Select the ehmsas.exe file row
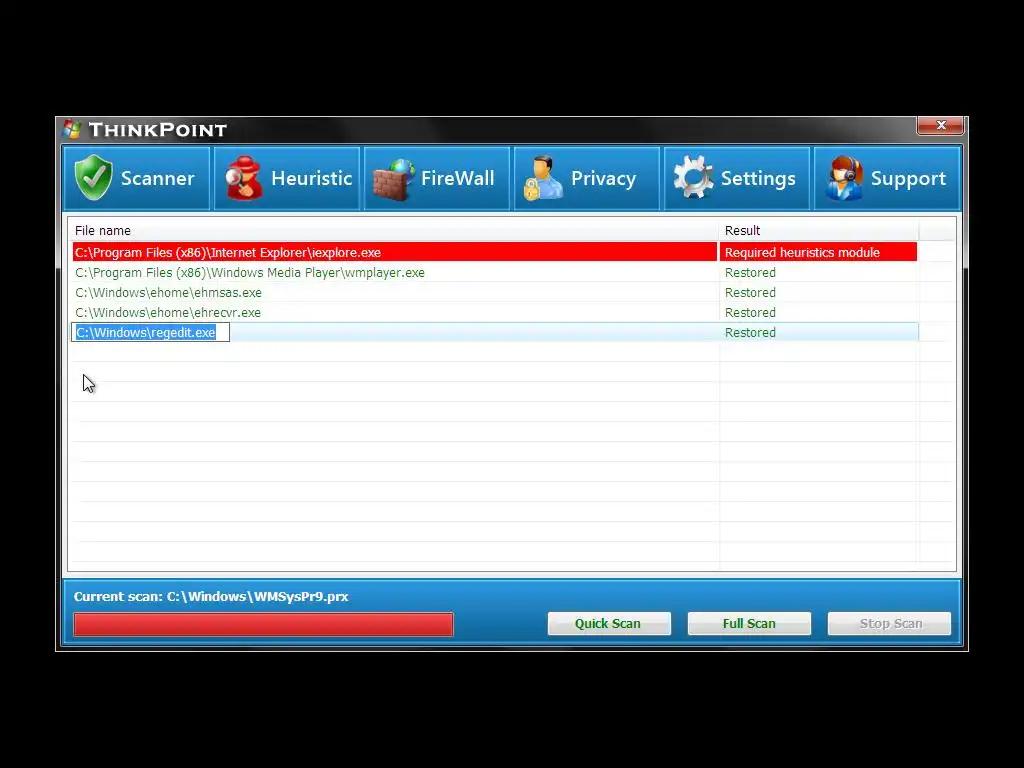1024x768 pixels. tap(495, 293)
